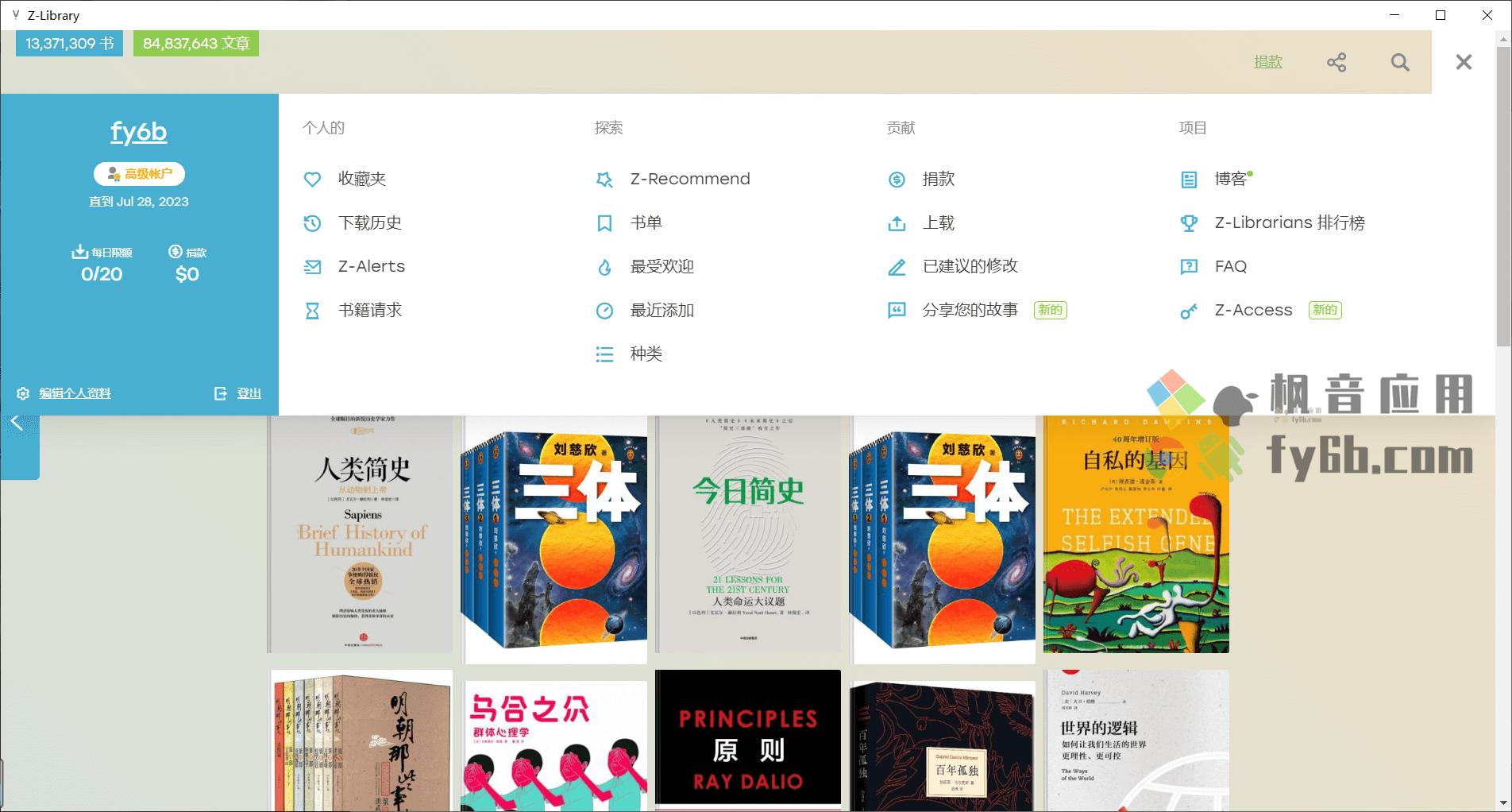Open Principles 原则 Ray Dalio cover
The image size is (1512, 812).
pos(748,739)
